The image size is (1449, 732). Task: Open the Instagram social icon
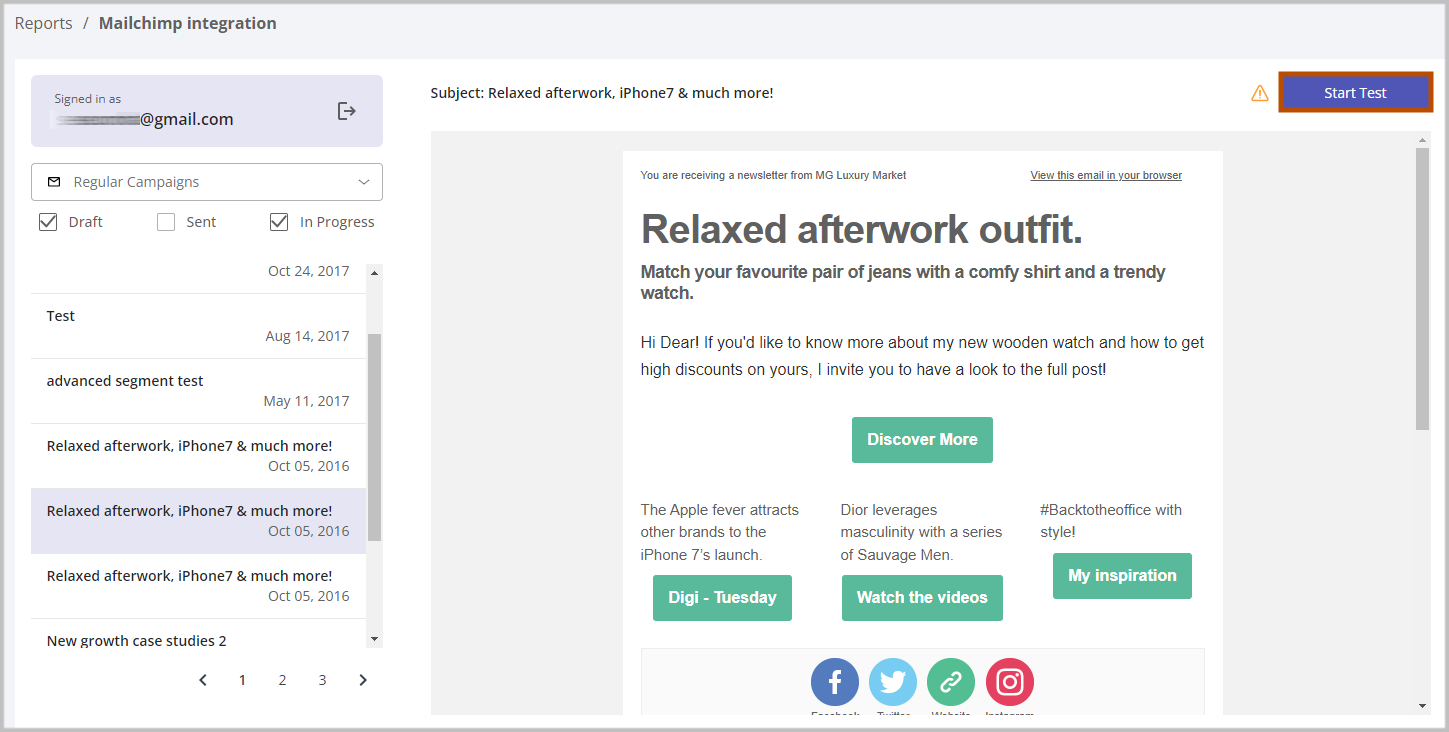1010,682
